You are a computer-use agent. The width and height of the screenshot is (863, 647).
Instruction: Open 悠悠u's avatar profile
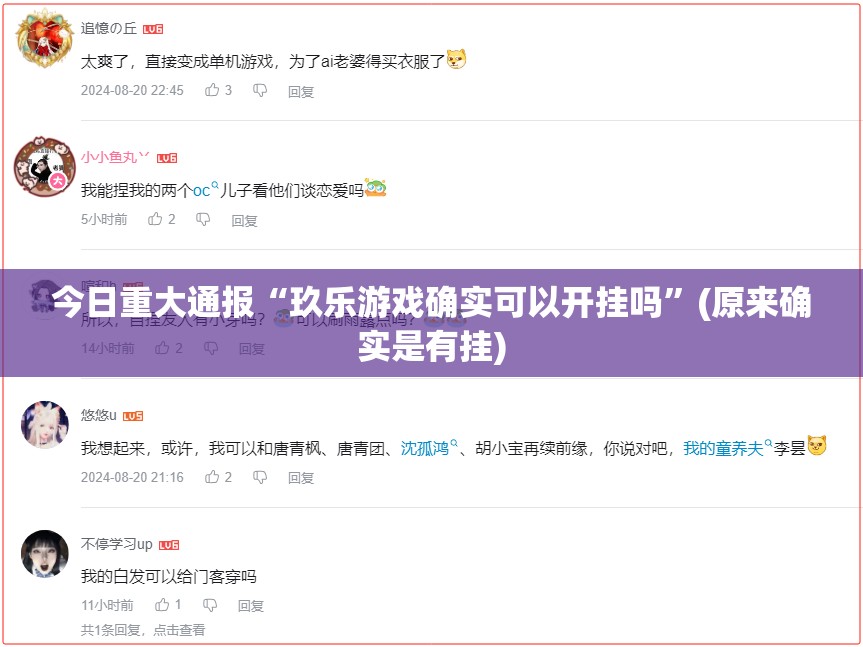(x=45, y=424)
